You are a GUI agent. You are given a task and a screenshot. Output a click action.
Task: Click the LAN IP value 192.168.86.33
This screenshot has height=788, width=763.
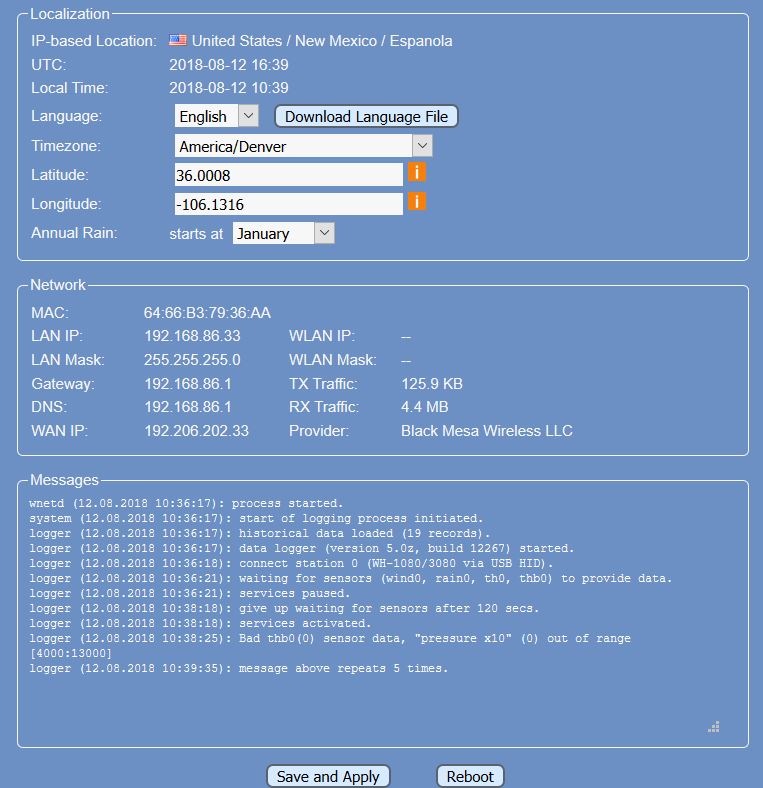[192, 336]
